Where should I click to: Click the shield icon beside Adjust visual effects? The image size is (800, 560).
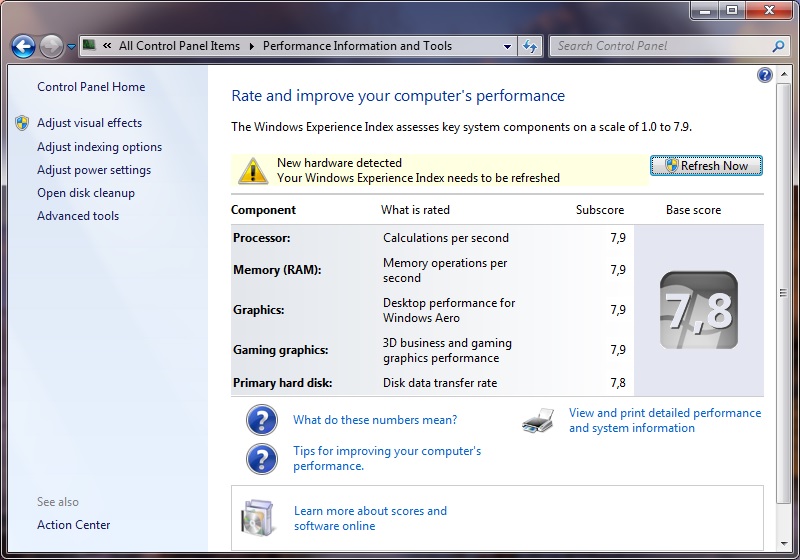[21, 123]
